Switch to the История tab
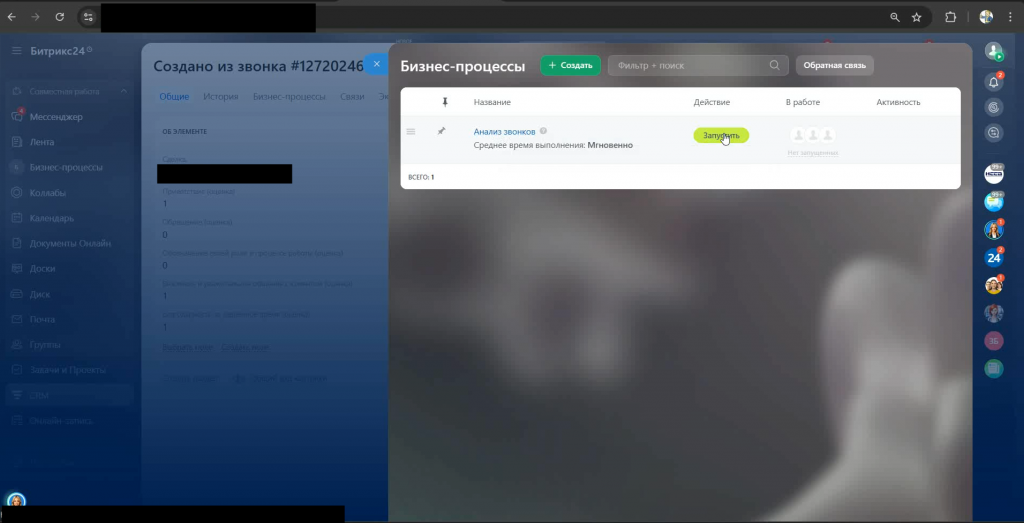 220,97
